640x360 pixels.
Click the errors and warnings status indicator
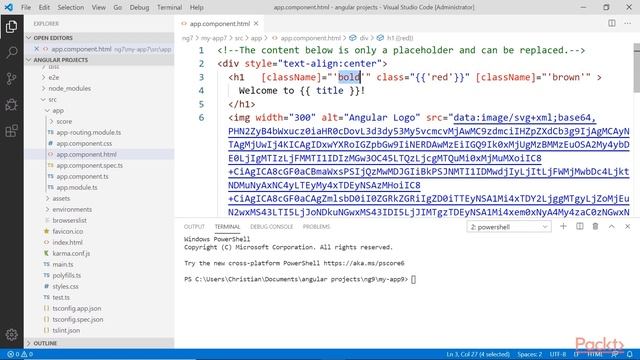[x=20, y=354]
